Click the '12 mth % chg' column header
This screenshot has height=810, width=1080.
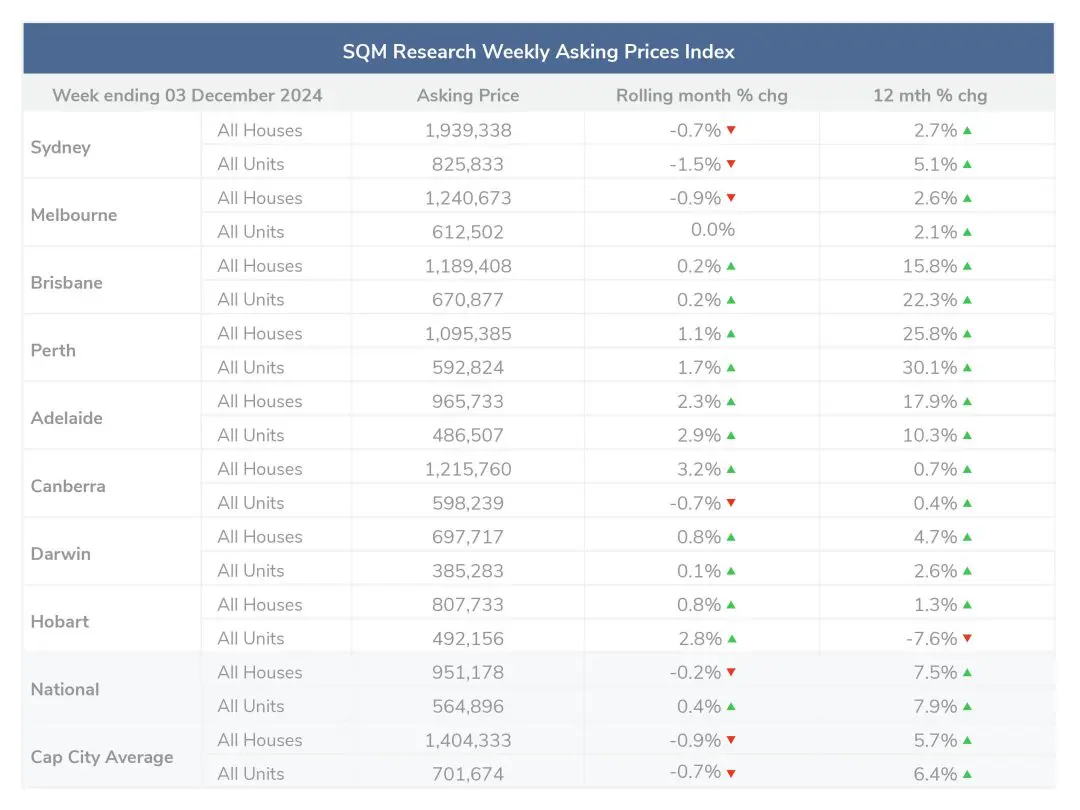click(x=930, y=95)
